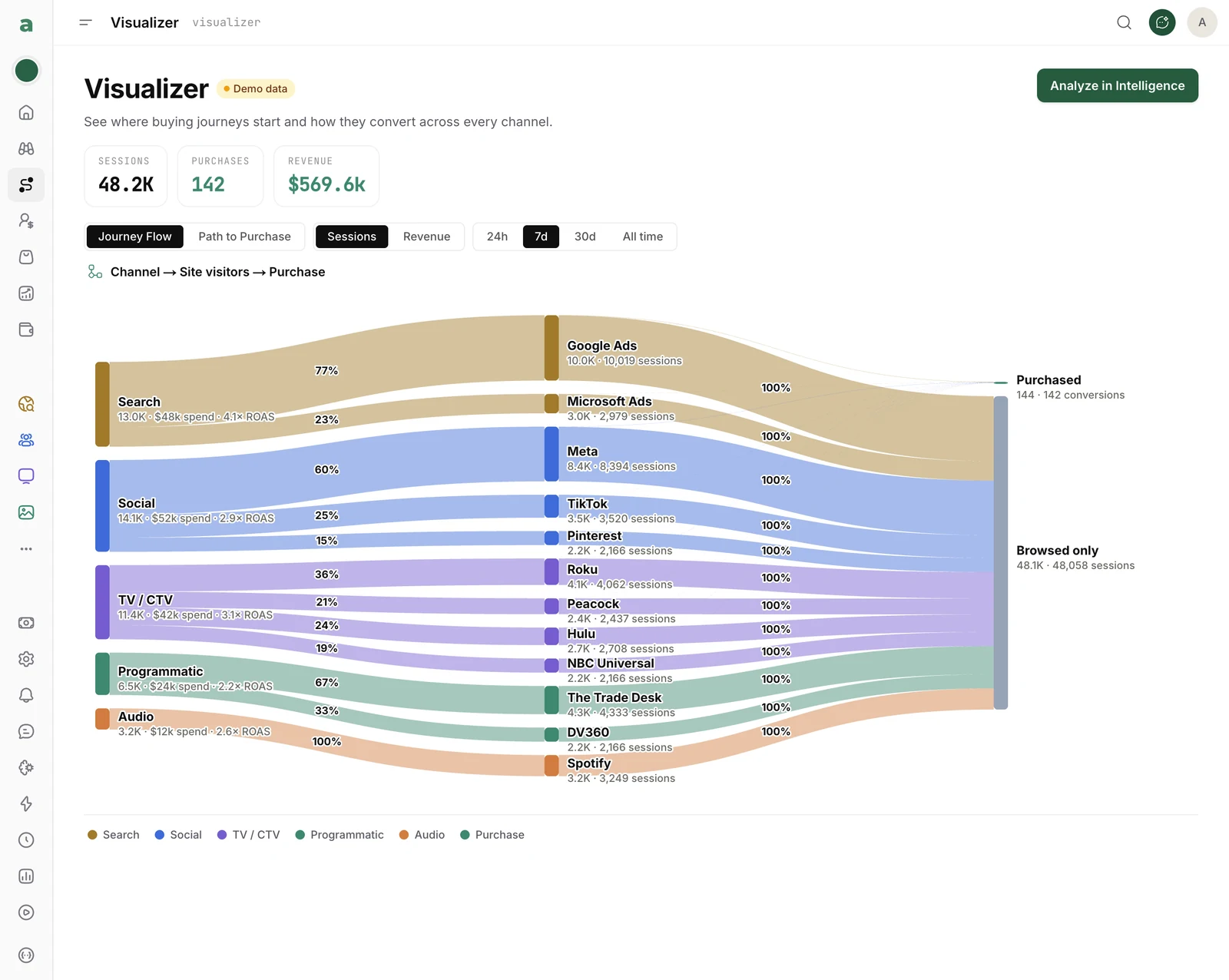Screen dimensions: 1229x980
Task: Open the clock history sidebar icon
Action: (x=26, y=839)
